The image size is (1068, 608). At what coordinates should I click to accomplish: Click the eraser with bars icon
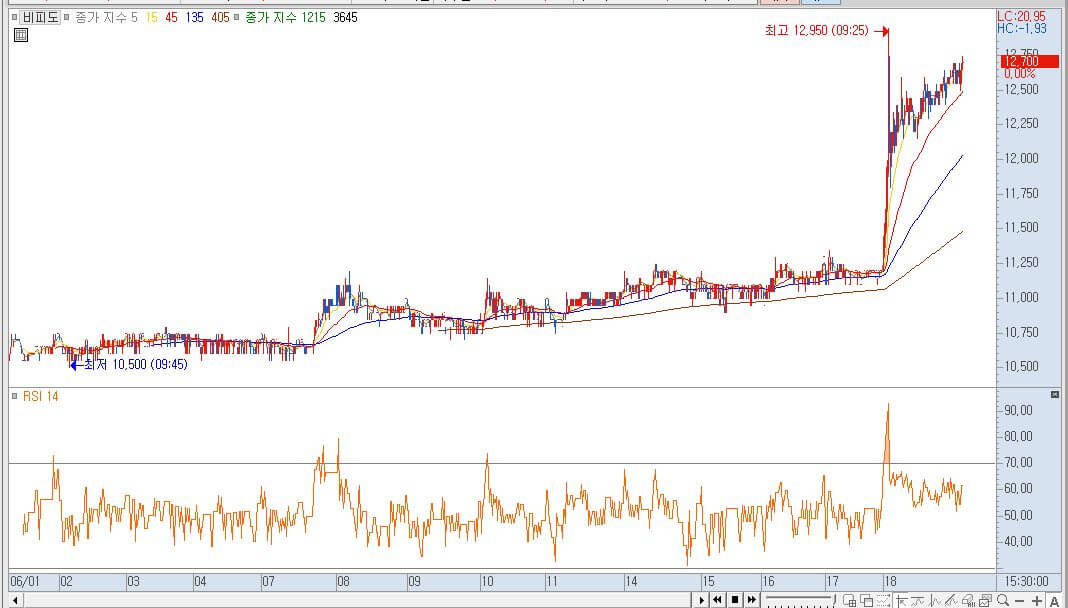point(968,600)
